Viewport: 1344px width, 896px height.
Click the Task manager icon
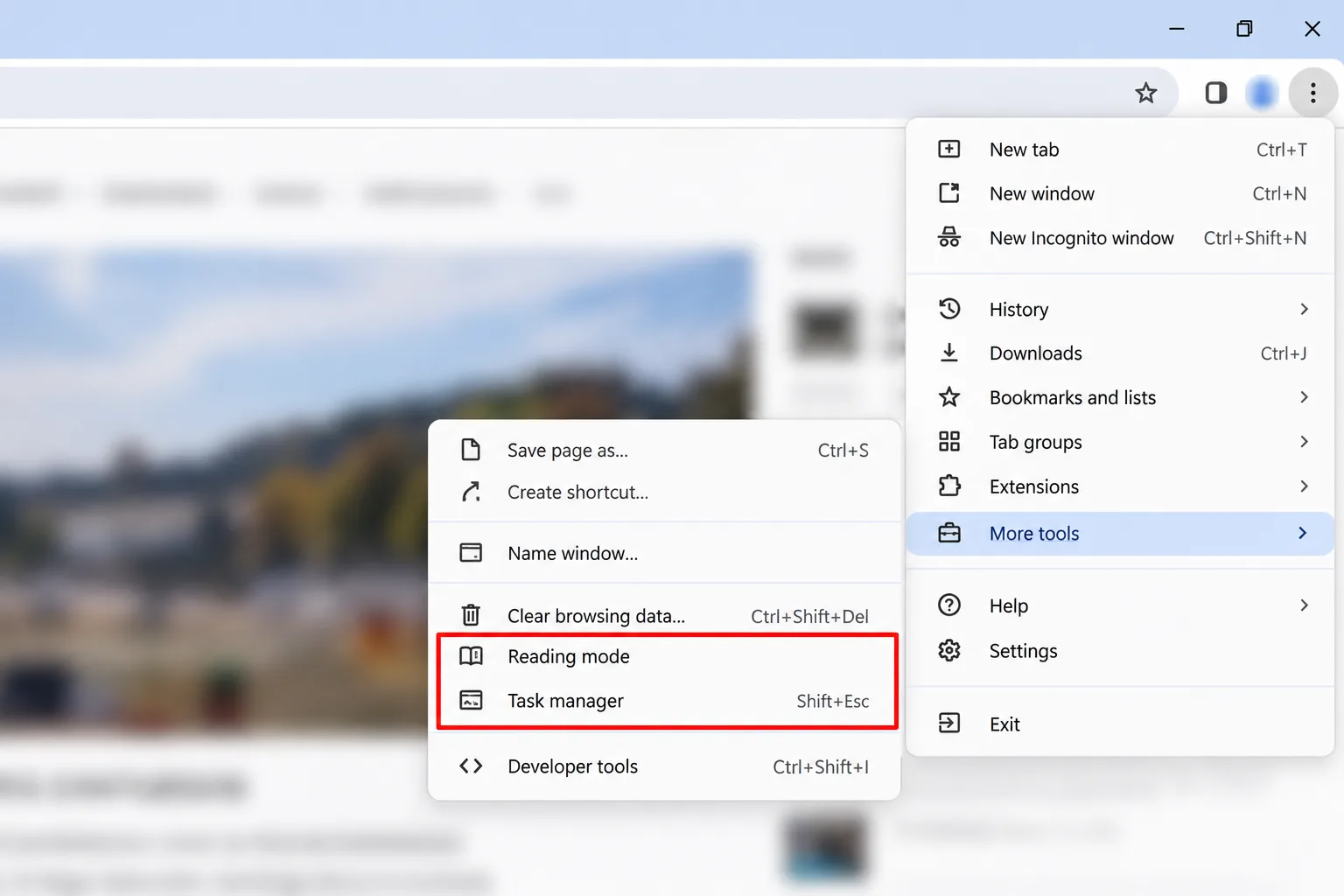click(x=471, y=700)
